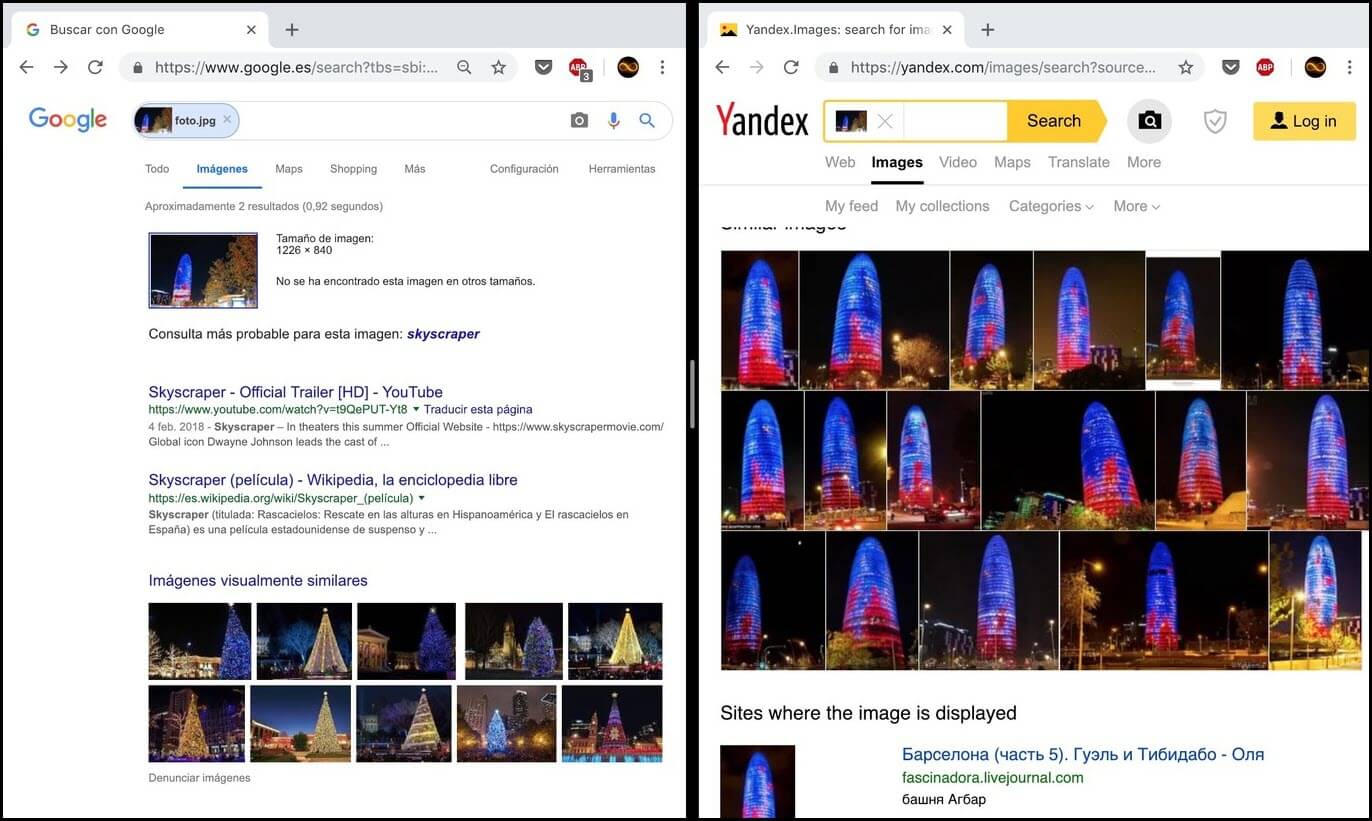The width and height of the screenshot is (1372, 821).
Task: Expand the More dropdown beside Categories
Action: tap(1137, 206)
